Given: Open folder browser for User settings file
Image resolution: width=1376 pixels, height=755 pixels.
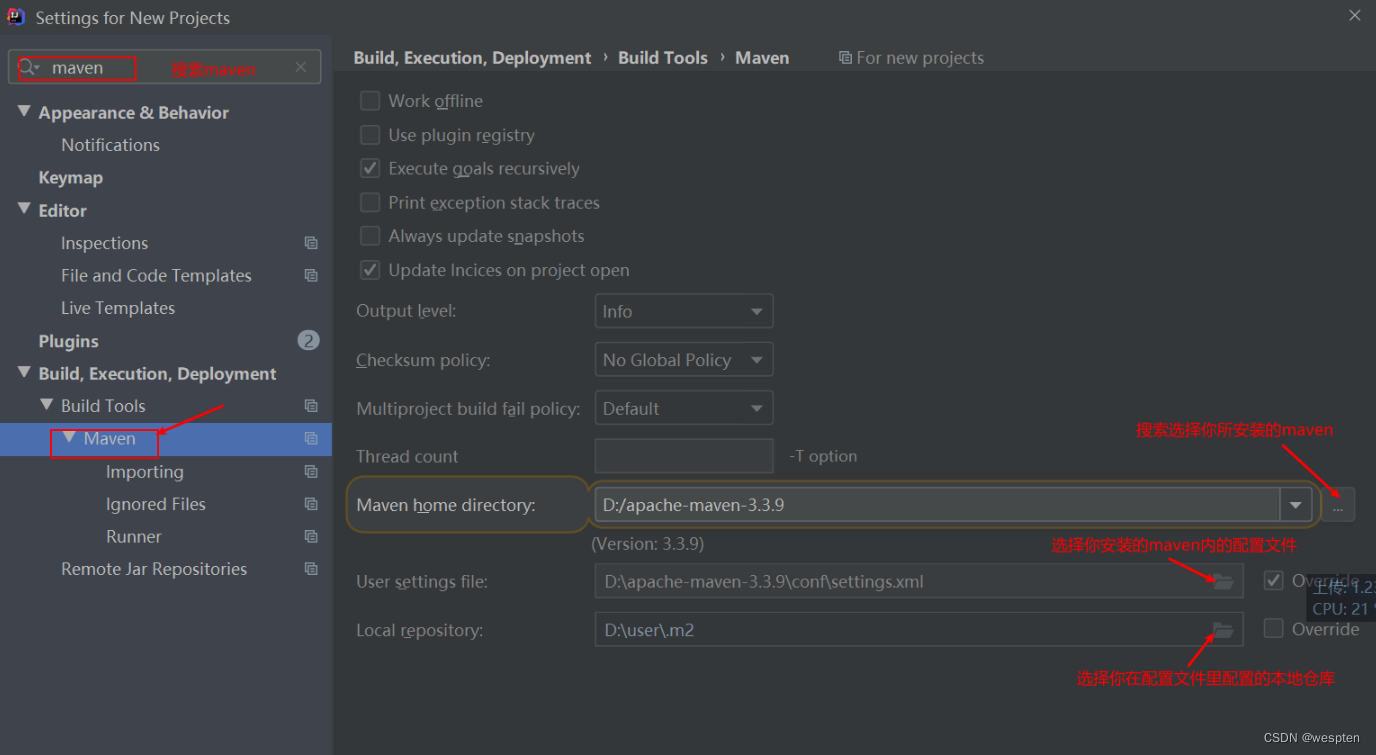Looking at the screenshot, I should 1223,581.
